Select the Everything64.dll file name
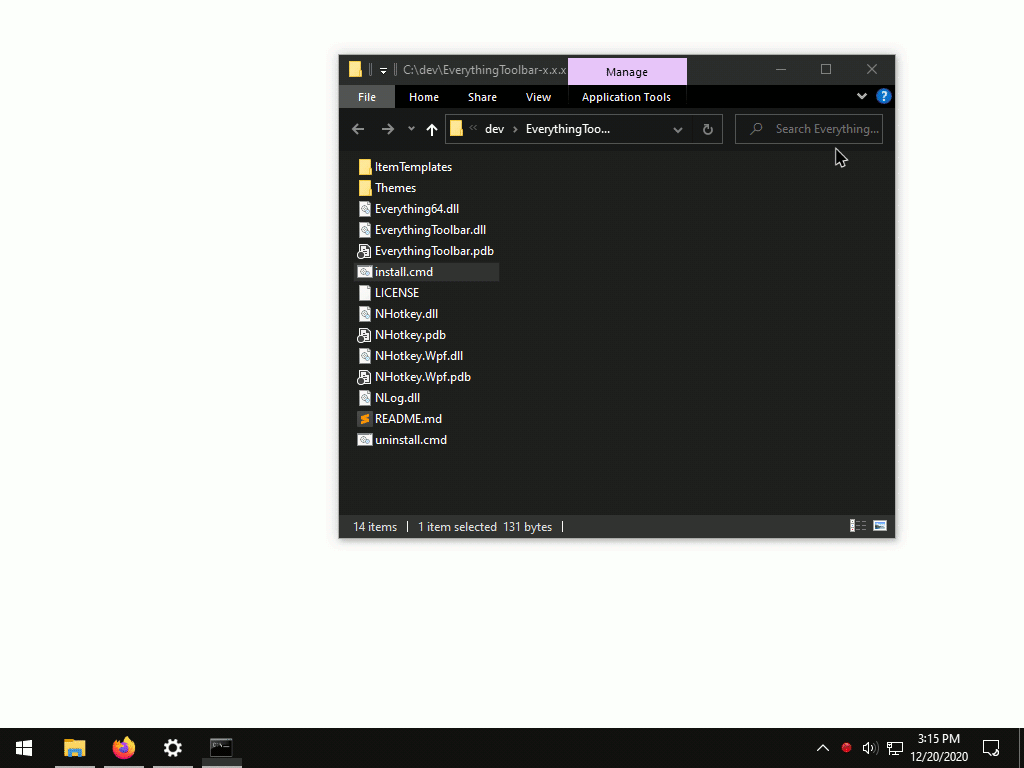 coord(417,209)
